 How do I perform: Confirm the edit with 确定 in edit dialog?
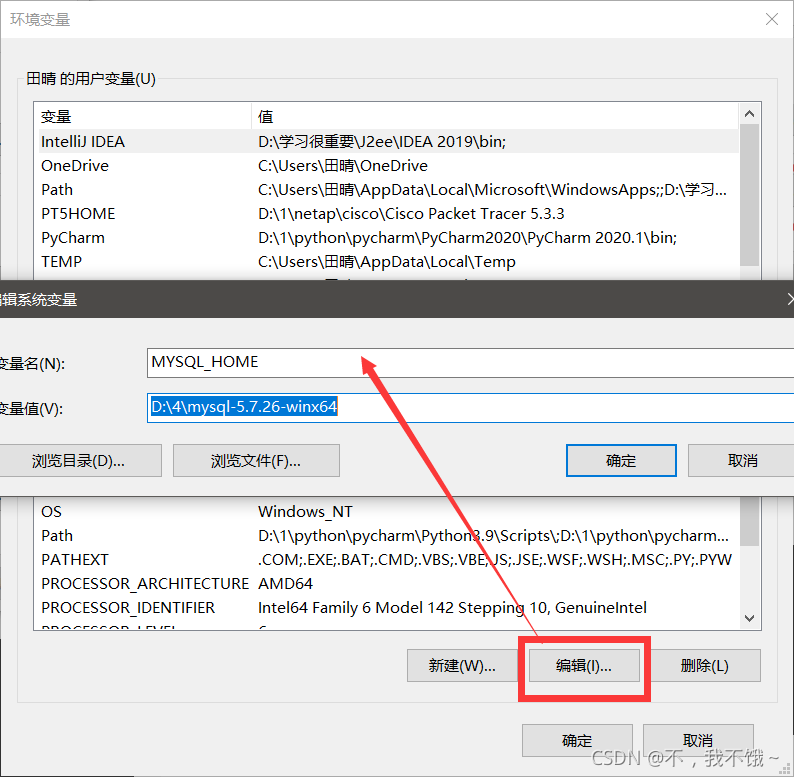(x=621, y=460)
